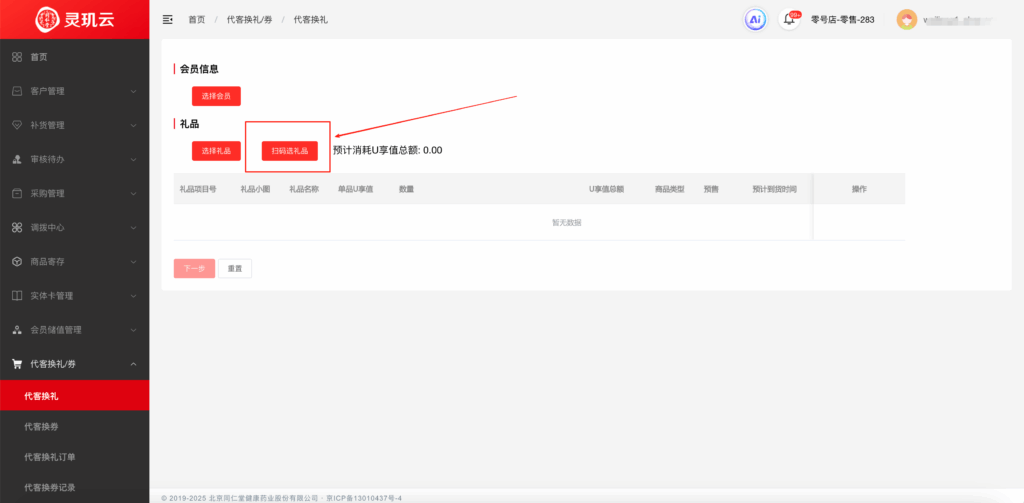
Task: Collapse the sidebar using the hamburger icon
Action: [x=167, y=19]
